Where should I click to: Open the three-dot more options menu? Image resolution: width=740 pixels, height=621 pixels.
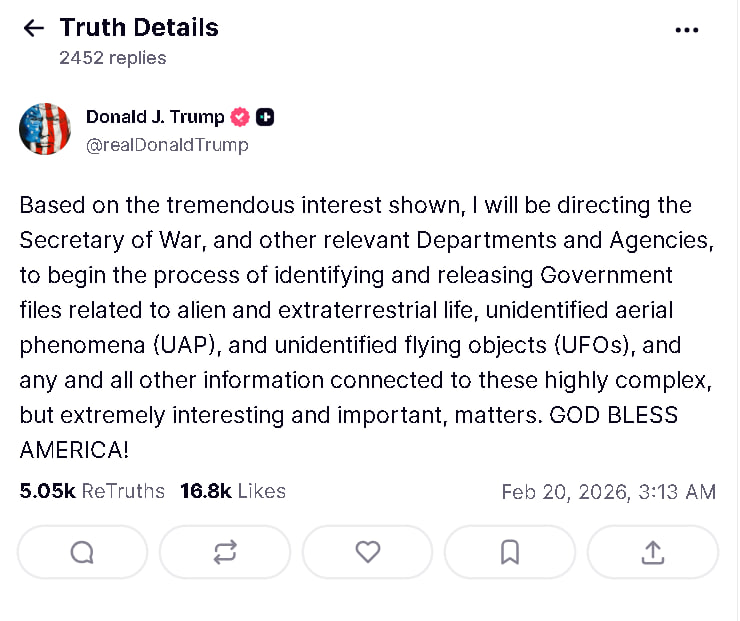687,30
